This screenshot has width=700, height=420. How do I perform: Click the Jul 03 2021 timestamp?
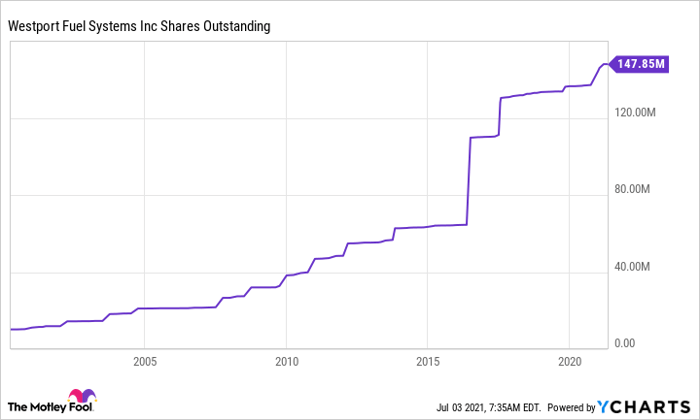pyautogui.click(x=488, y=407)
